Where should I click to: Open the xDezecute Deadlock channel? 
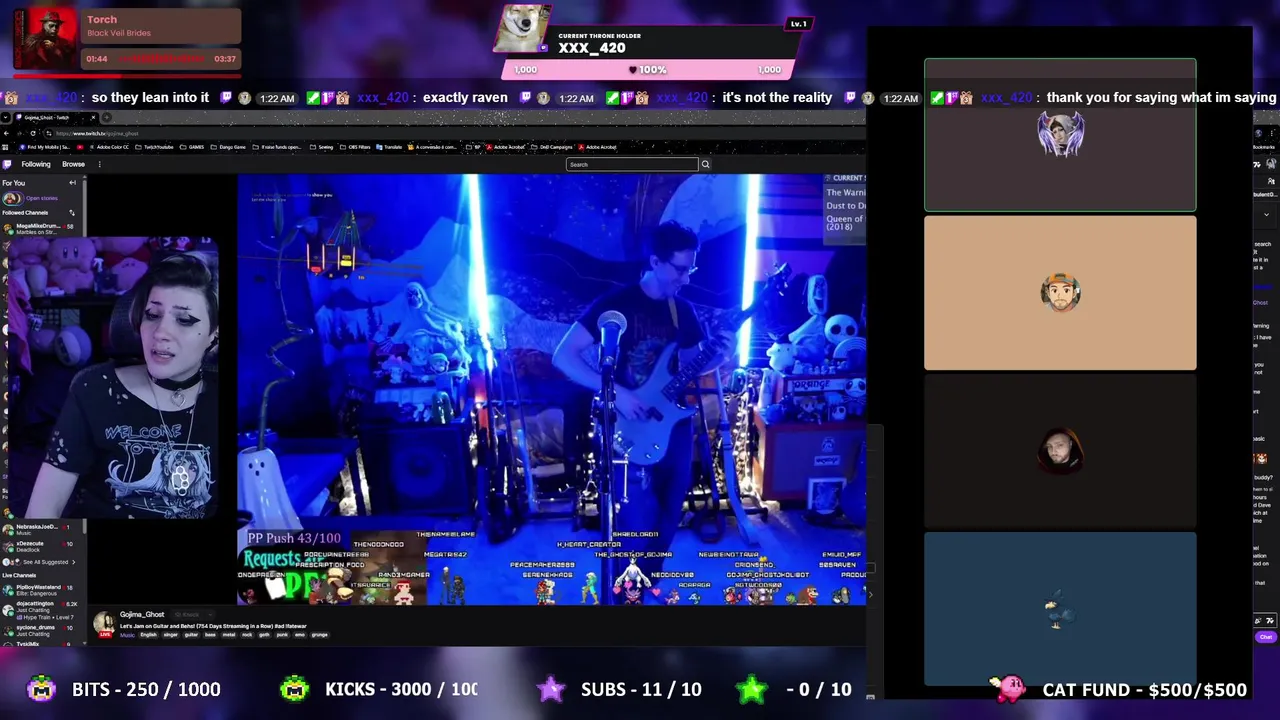tap(40, 546)
